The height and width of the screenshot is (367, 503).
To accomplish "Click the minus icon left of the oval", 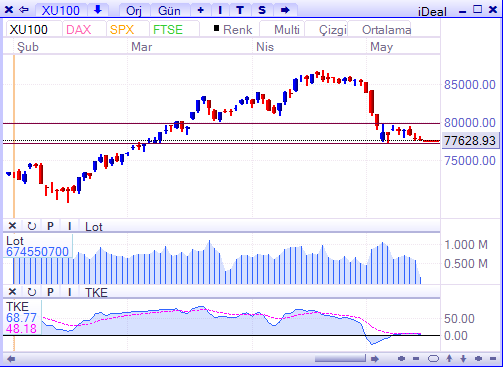I will coord(416,359).
